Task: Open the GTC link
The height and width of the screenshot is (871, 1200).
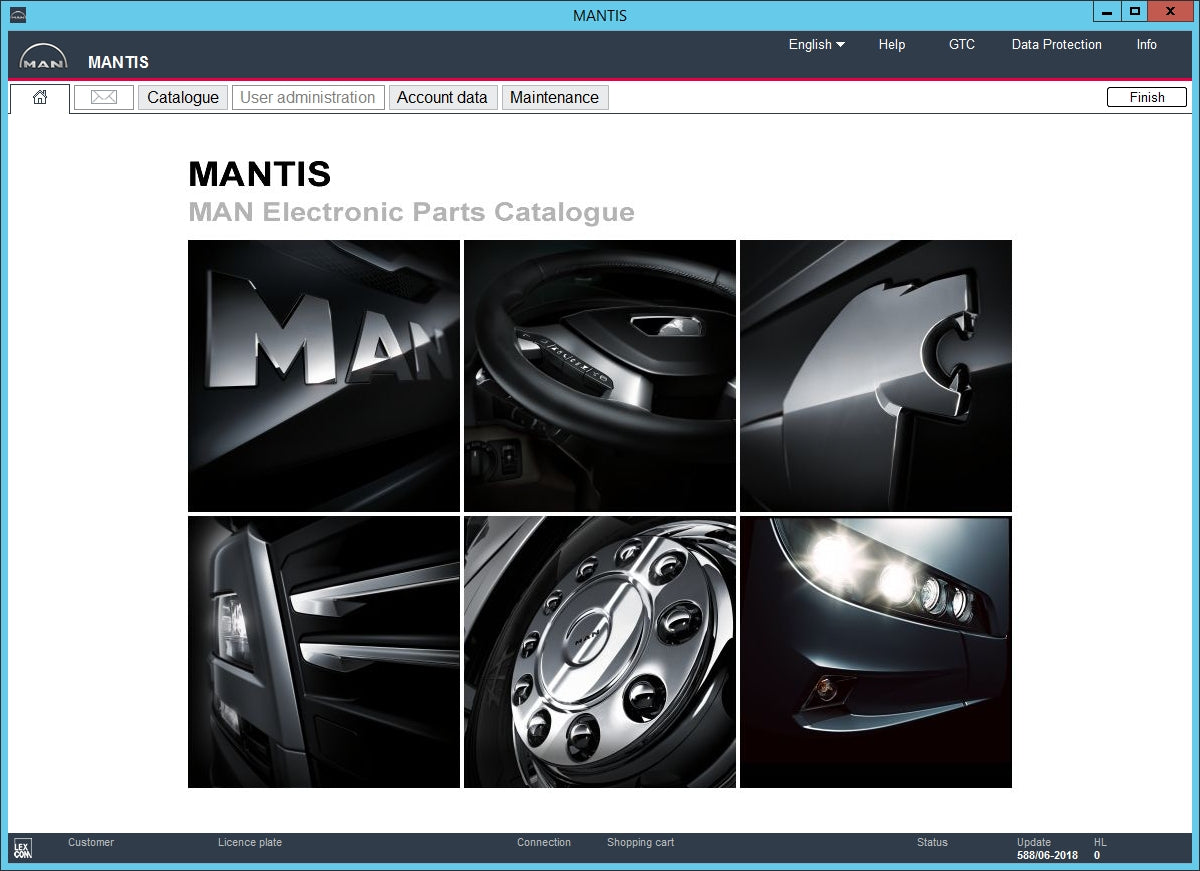Action: point(962,44)
